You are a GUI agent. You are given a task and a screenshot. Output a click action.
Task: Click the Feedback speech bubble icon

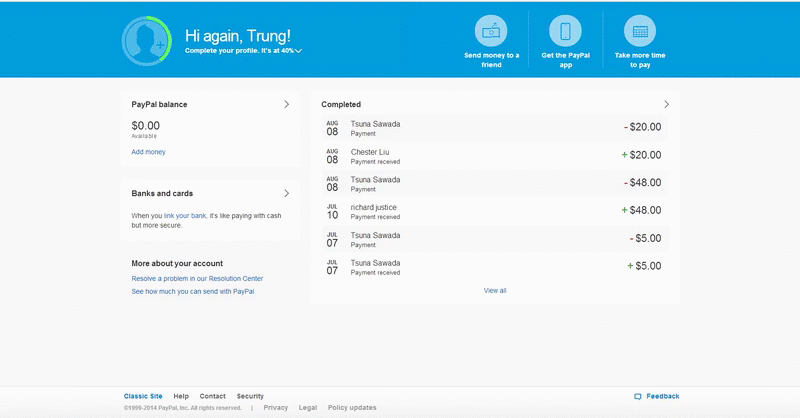pos(638,397)
